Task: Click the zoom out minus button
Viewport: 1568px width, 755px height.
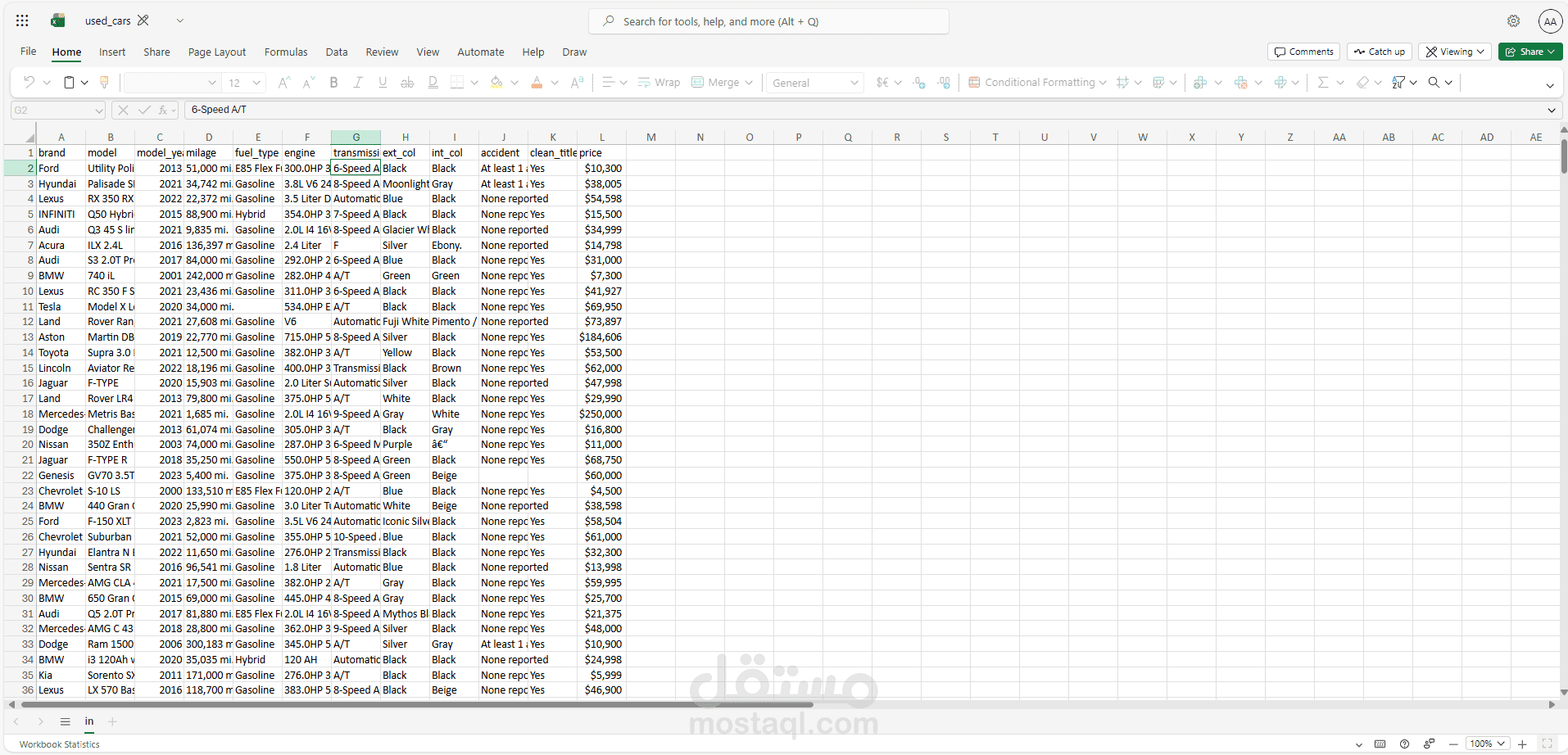Action: (1453, 744)
